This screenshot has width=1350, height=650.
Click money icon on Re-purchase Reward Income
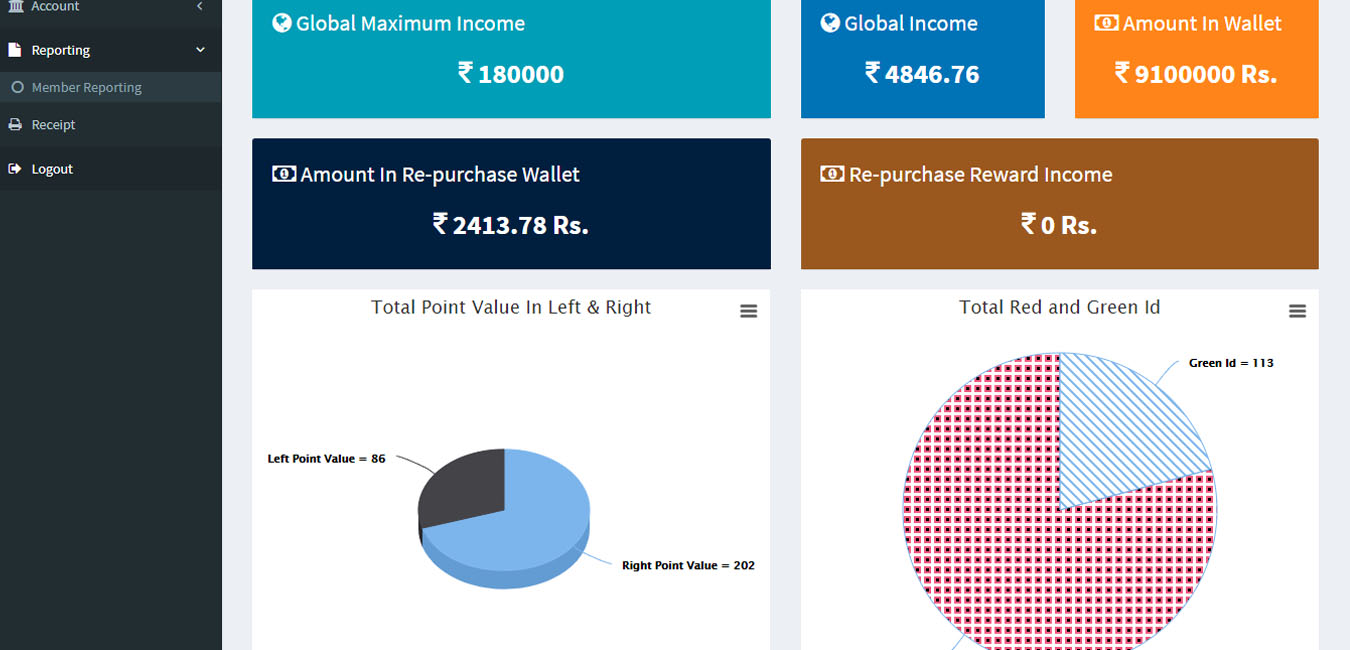pyautogui.click(x=832, y=174)
